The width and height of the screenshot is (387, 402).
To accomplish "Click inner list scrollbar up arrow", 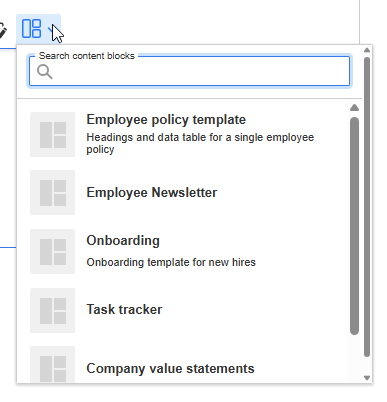I will click(354, 107).
